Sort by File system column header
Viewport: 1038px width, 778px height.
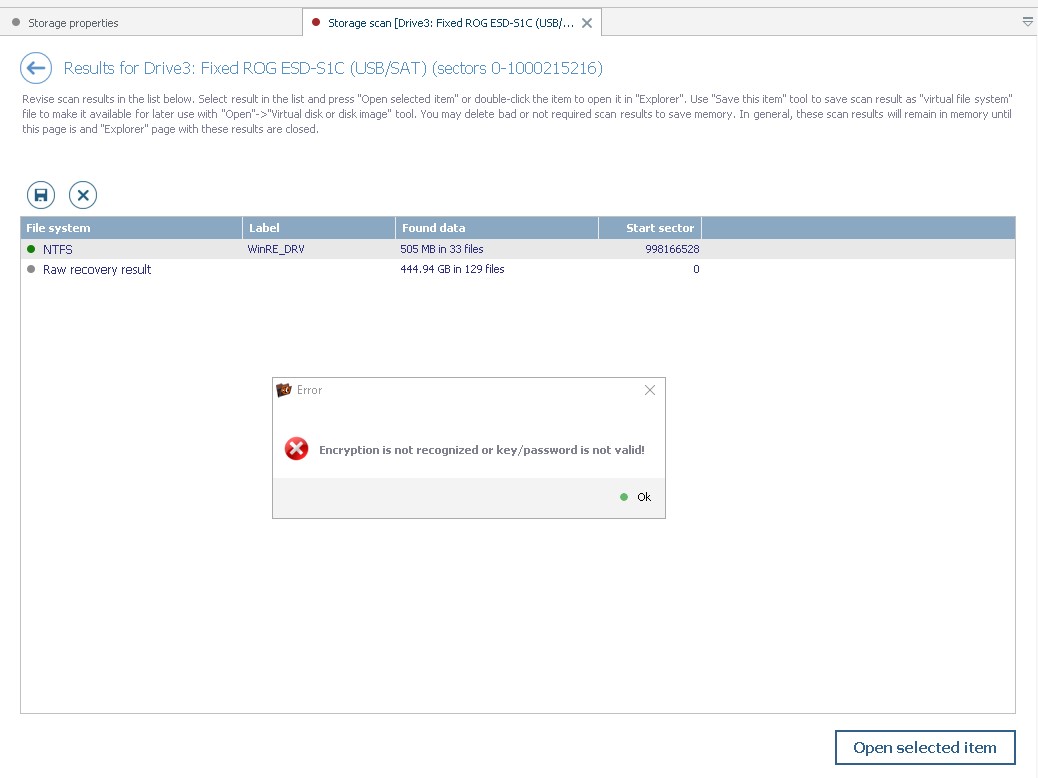pos(131,228)
